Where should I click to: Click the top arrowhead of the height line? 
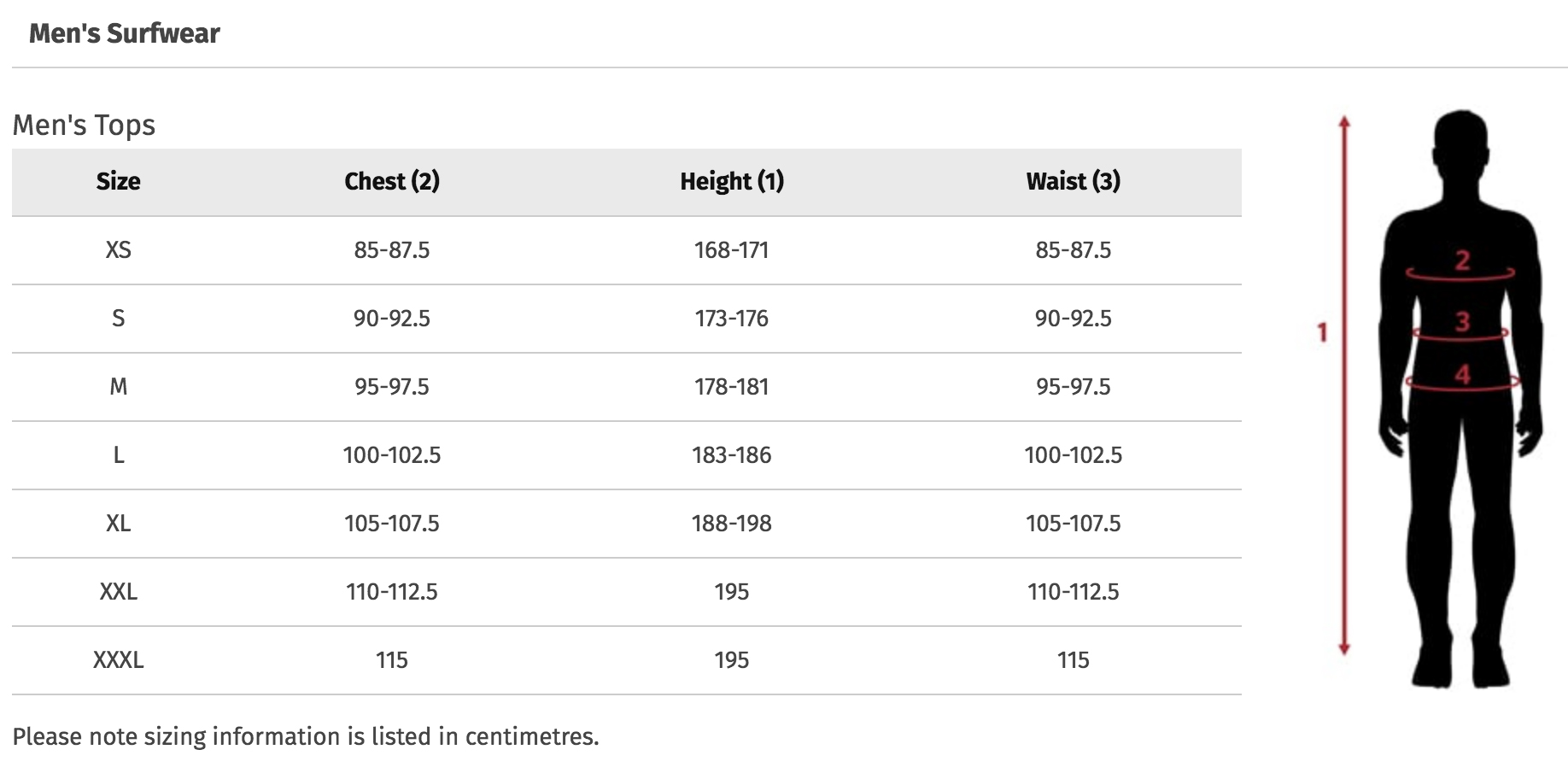point(1344,121)
